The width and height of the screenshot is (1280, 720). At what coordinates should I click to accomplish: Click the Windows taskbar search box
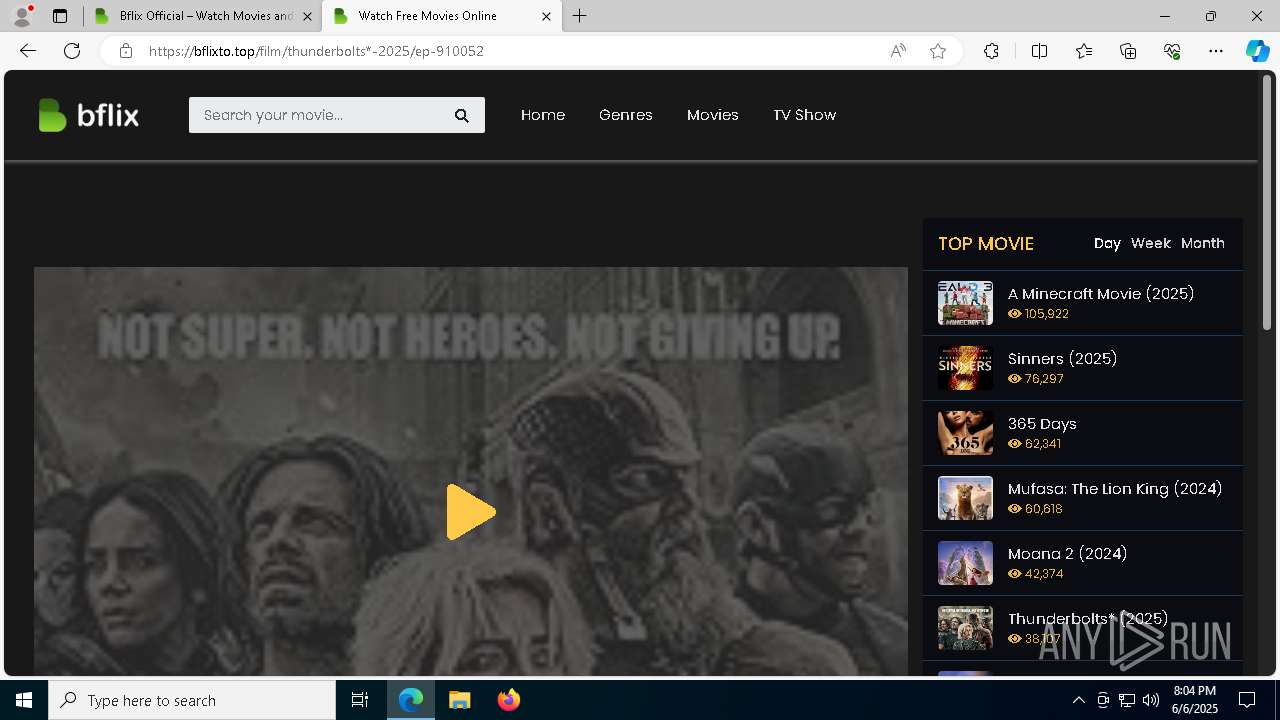[192, 700]
